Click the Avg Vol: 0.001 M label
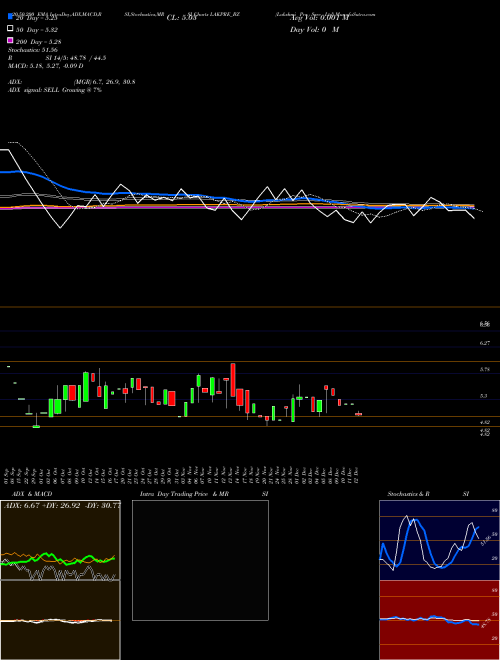Screen dimensions: 500x660 point(319,18)
